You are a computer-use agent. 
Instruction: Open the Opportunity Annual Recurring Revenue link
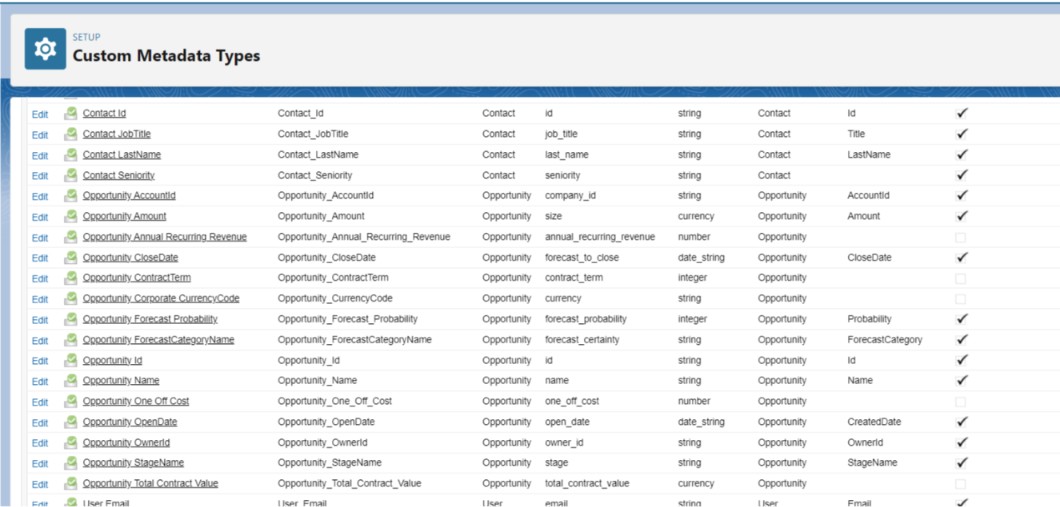[164, 237]
